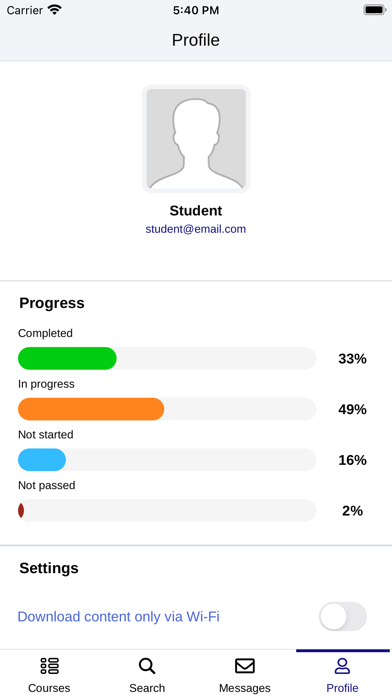The image size is (392, 696).
Task: Tap the Wi-Fi status icon
Action: pos(55,10)
